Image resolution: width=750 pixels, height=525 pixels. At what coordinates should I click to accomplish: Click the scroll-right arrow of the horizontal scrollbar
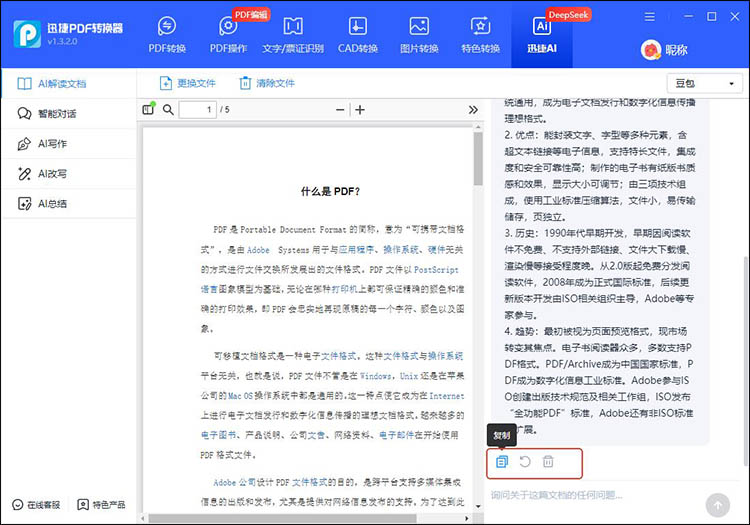tap(467, 518)
